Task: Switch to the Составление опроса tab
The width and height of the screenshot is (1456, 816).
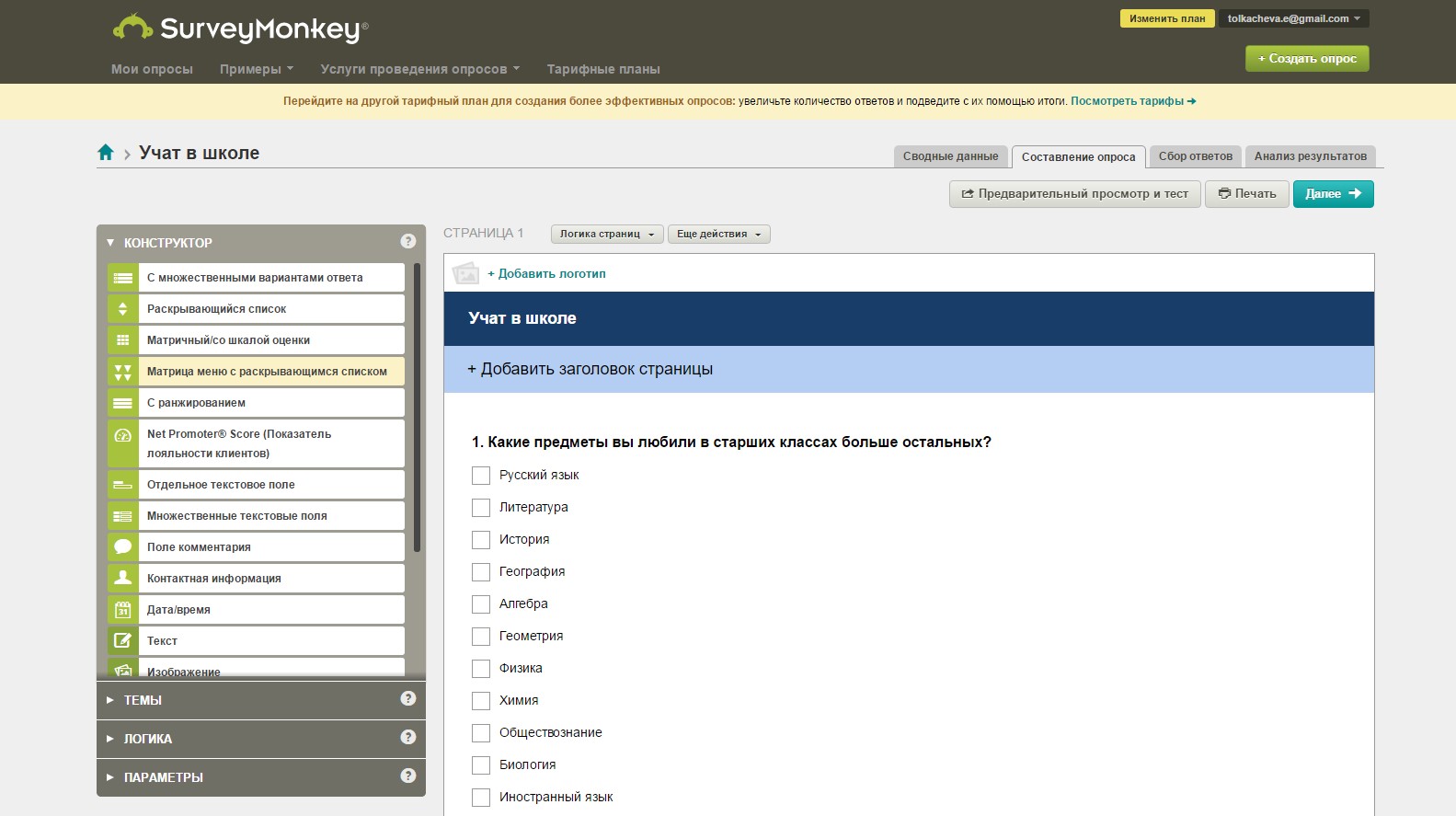Action: click(x=1079, y=157)
